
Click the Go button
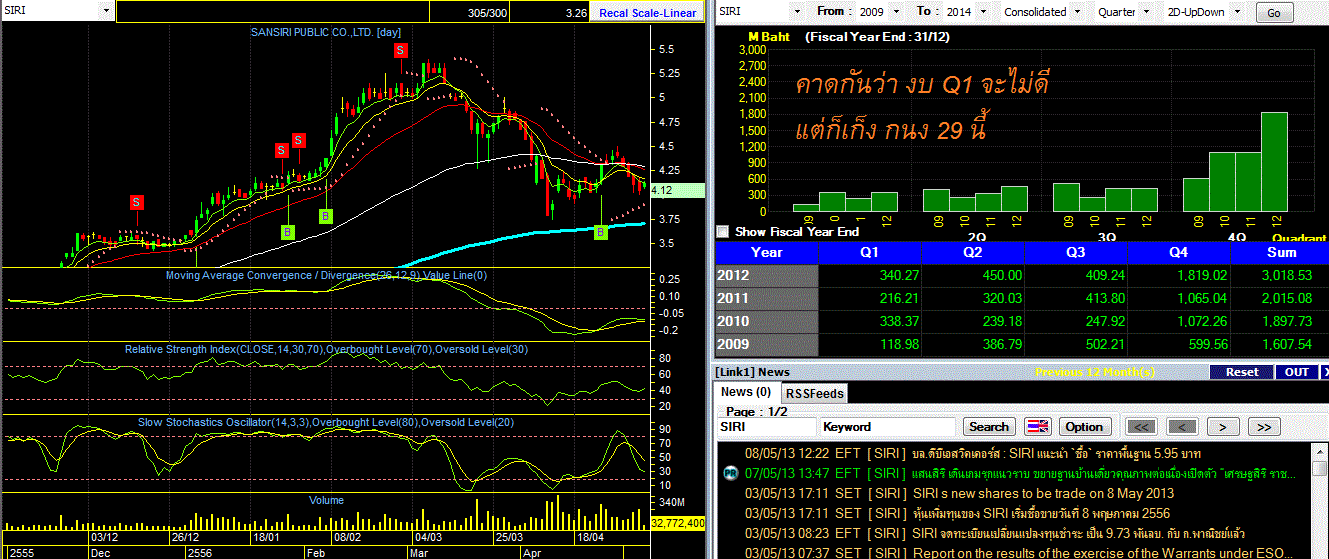click(1273, 13)
